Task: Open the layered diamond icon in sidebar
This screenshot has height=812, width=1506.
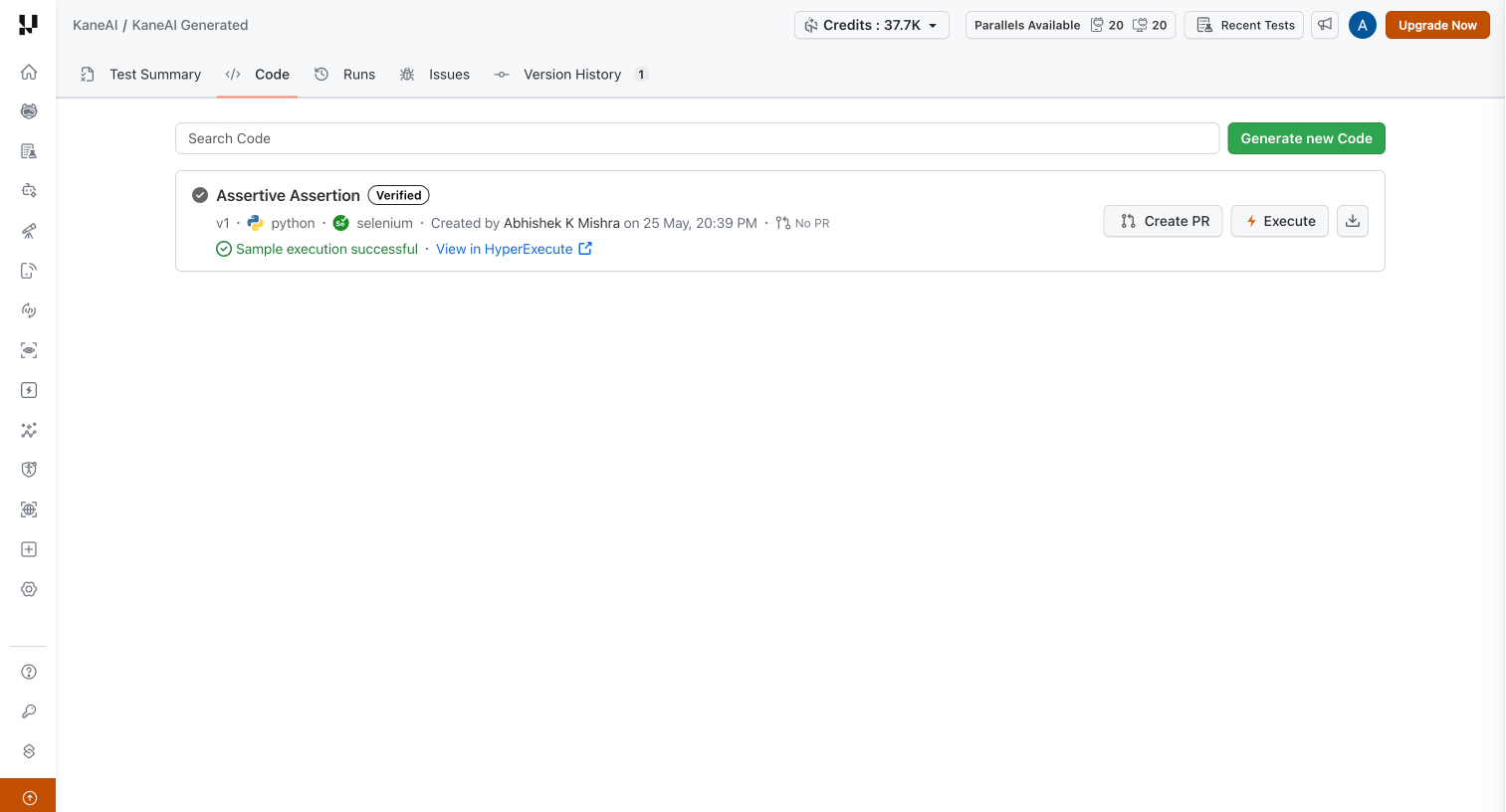Action: point(29,751)
